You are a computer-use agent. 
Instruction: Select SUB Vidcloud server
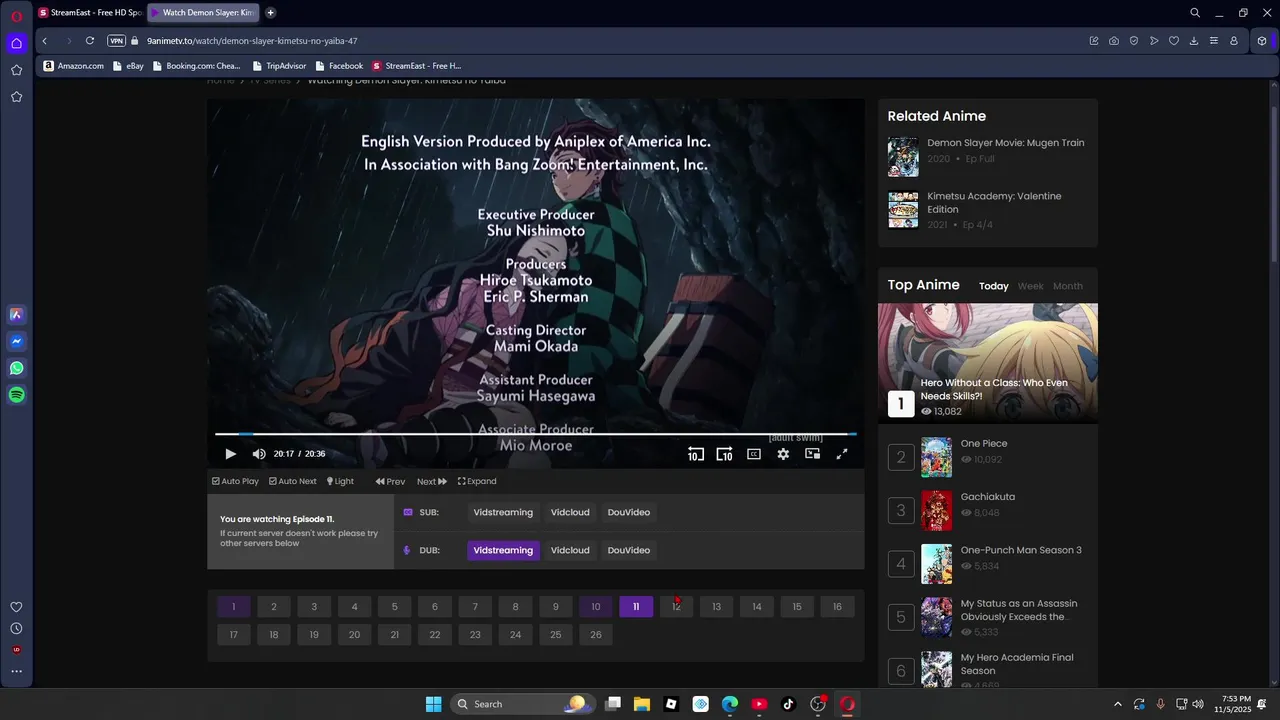[x=570, y=512]
